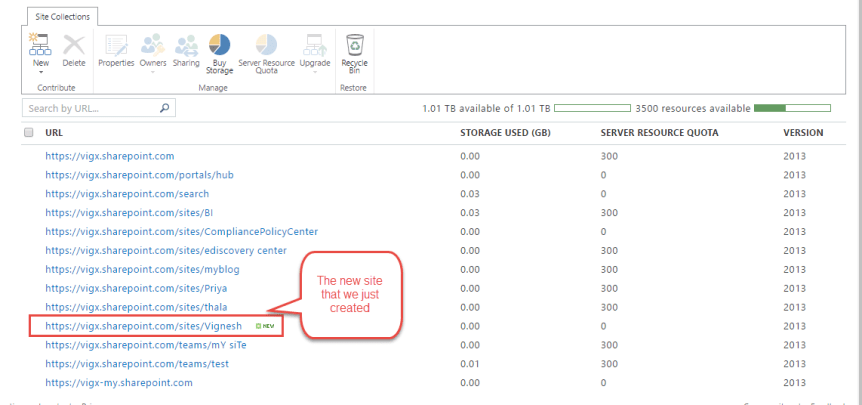This screenshot has height=405, width=862.
Task: Expand the Owners dropdown arrow
Action: pos(152,72)
